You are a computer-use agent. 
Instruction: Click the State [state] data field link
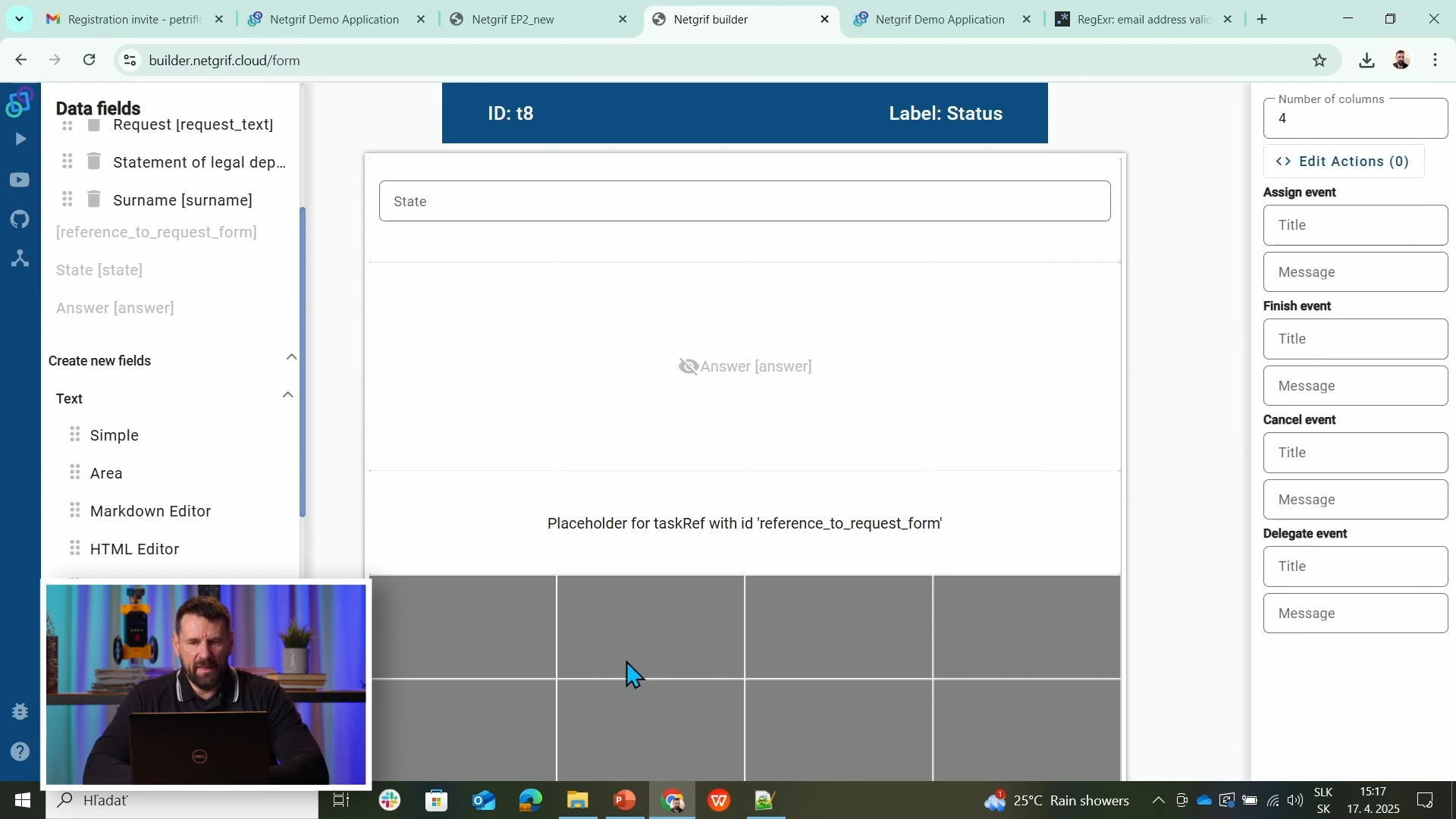pos(99,269)
